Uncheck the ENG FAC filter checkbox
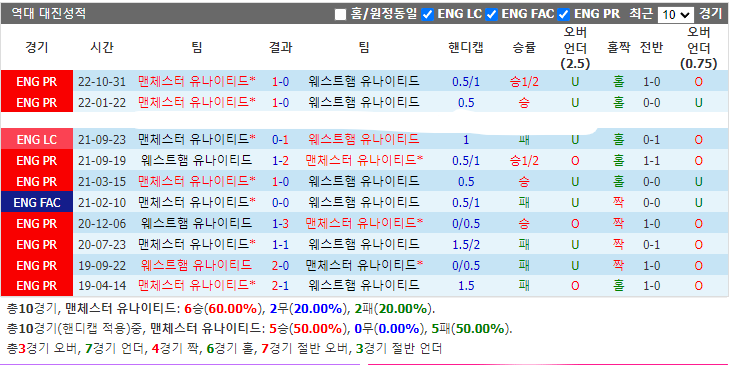This screenshot has height=365, width=731. click(491, 14)
